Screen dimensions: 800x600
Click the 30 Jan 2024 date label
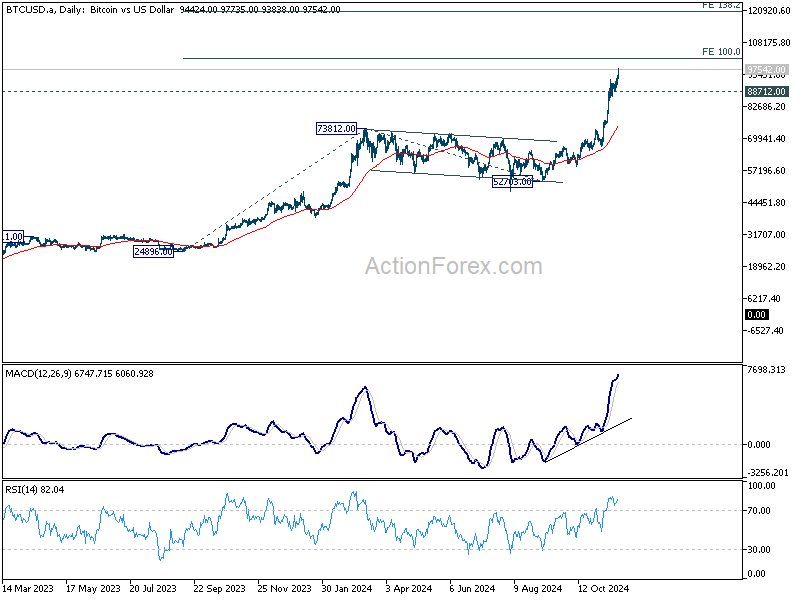(347, 588)
